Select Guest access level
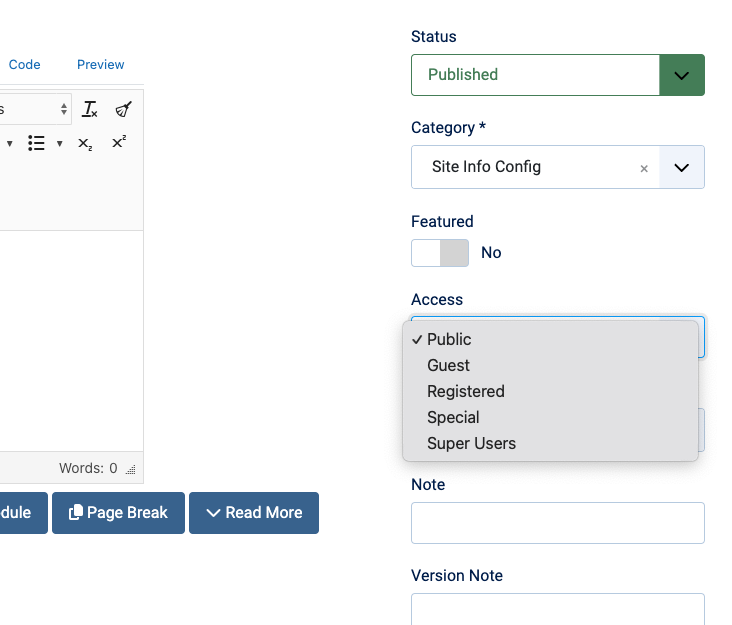The width and height of the screenshot is (732, 625). (x=448, y=365)
